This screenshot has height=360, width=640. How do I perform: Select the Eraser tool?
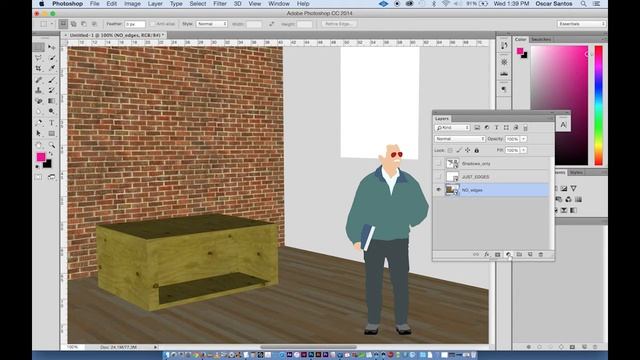[x=39, y=101]
